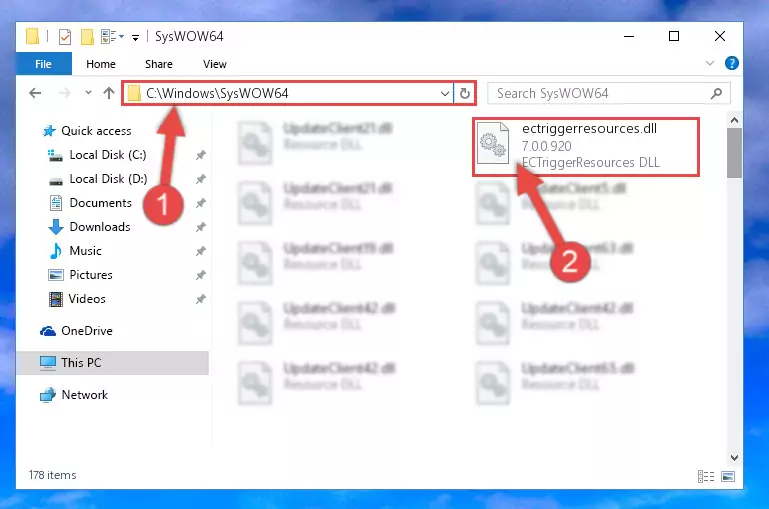Viewport: 769px width, 509px height.
Task: Open the address bar history dropdown
Action: point(444,93)
